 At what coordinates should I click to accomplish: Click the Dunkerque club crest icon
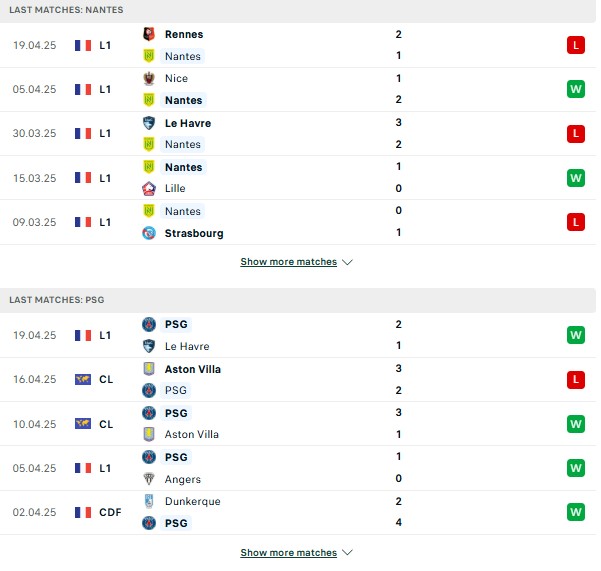pyautogui.click(x=149, y=501)
